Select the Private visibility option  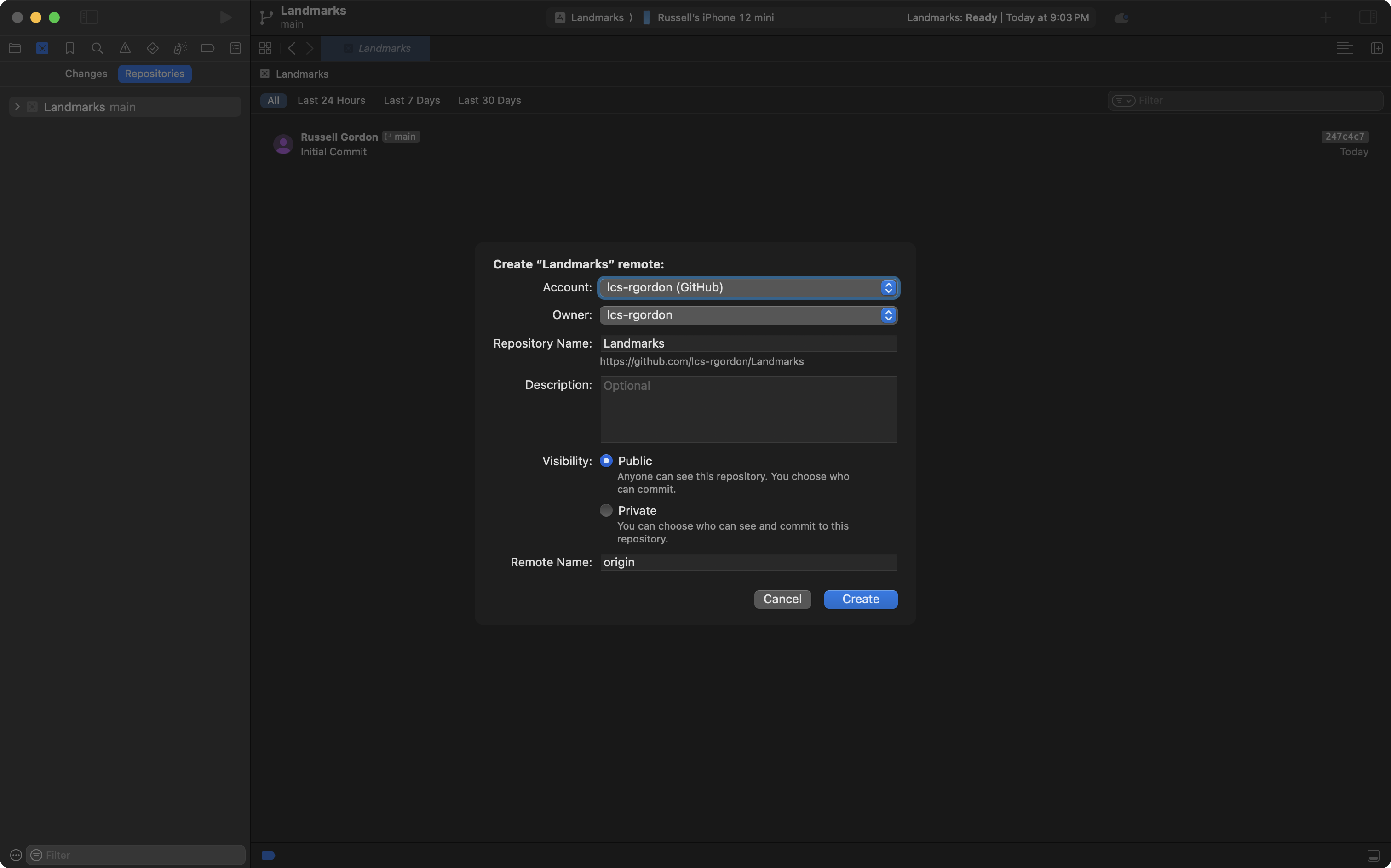pos(606,510)
